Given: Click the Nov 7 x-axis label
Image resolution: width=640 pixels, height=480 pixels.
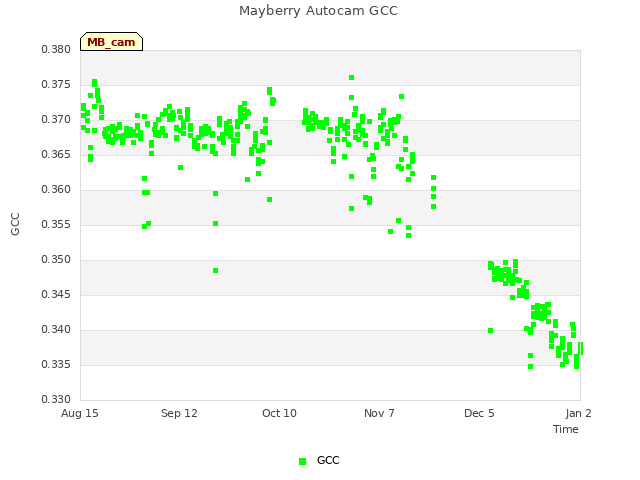Looking at the screenshot, I should coord(379,413).
